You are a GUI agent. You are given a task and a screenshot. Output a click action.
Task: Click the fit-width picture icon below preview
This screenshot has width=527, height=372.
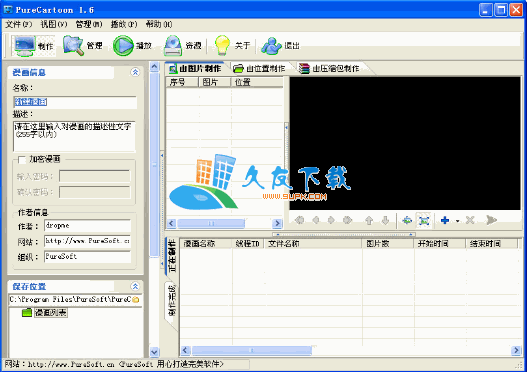click(x=407, y=220)
